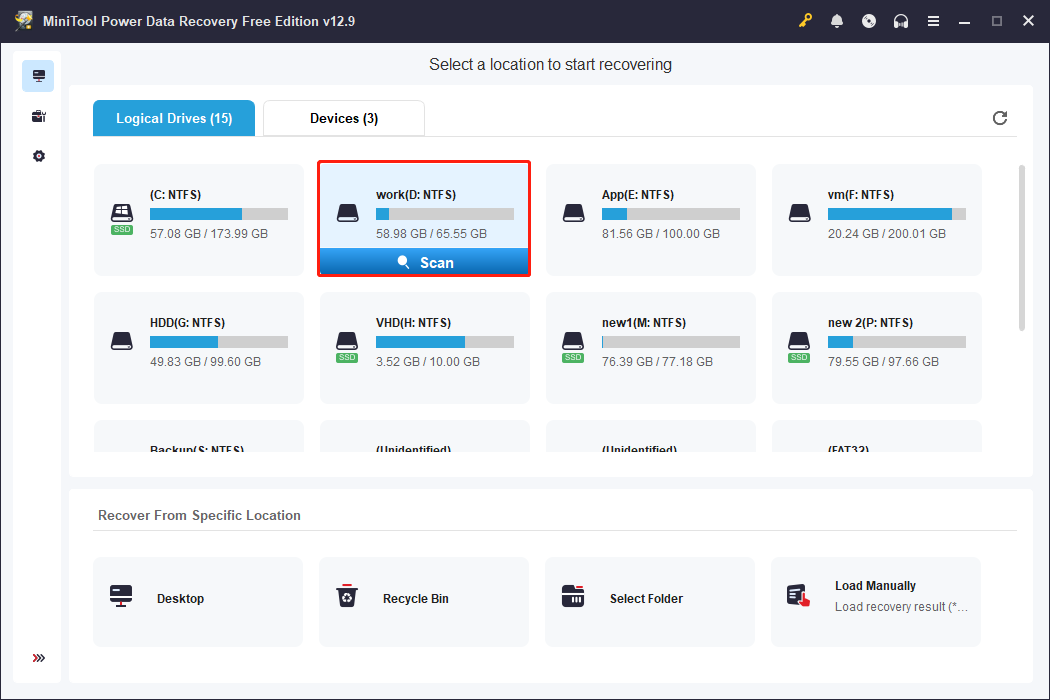
Task: Choose Desktop recovery location
Action: tap(198, 602)
